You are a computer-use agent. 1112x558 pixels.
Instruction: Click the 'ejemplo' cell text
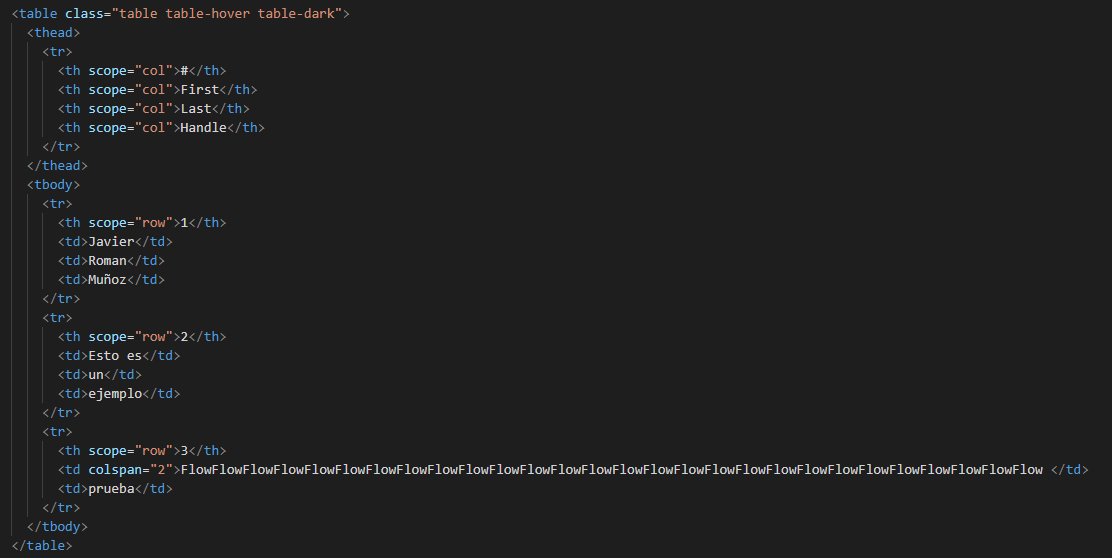pyautogui.click(x=116, y=394)
